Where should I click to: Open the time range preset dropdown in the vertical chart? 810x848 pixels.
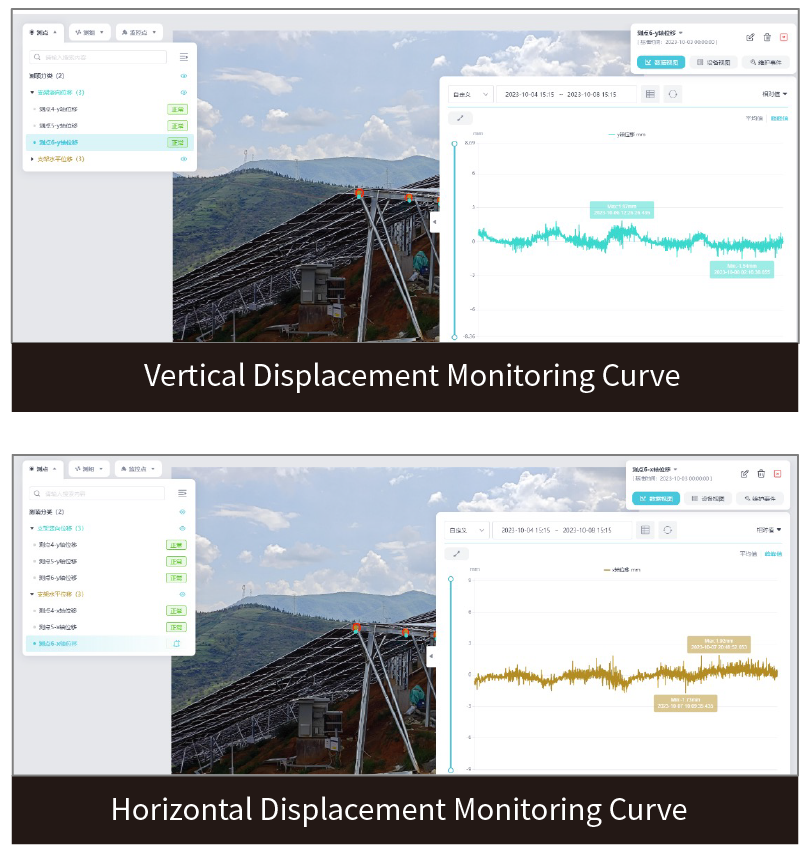[x=470, y=94]
